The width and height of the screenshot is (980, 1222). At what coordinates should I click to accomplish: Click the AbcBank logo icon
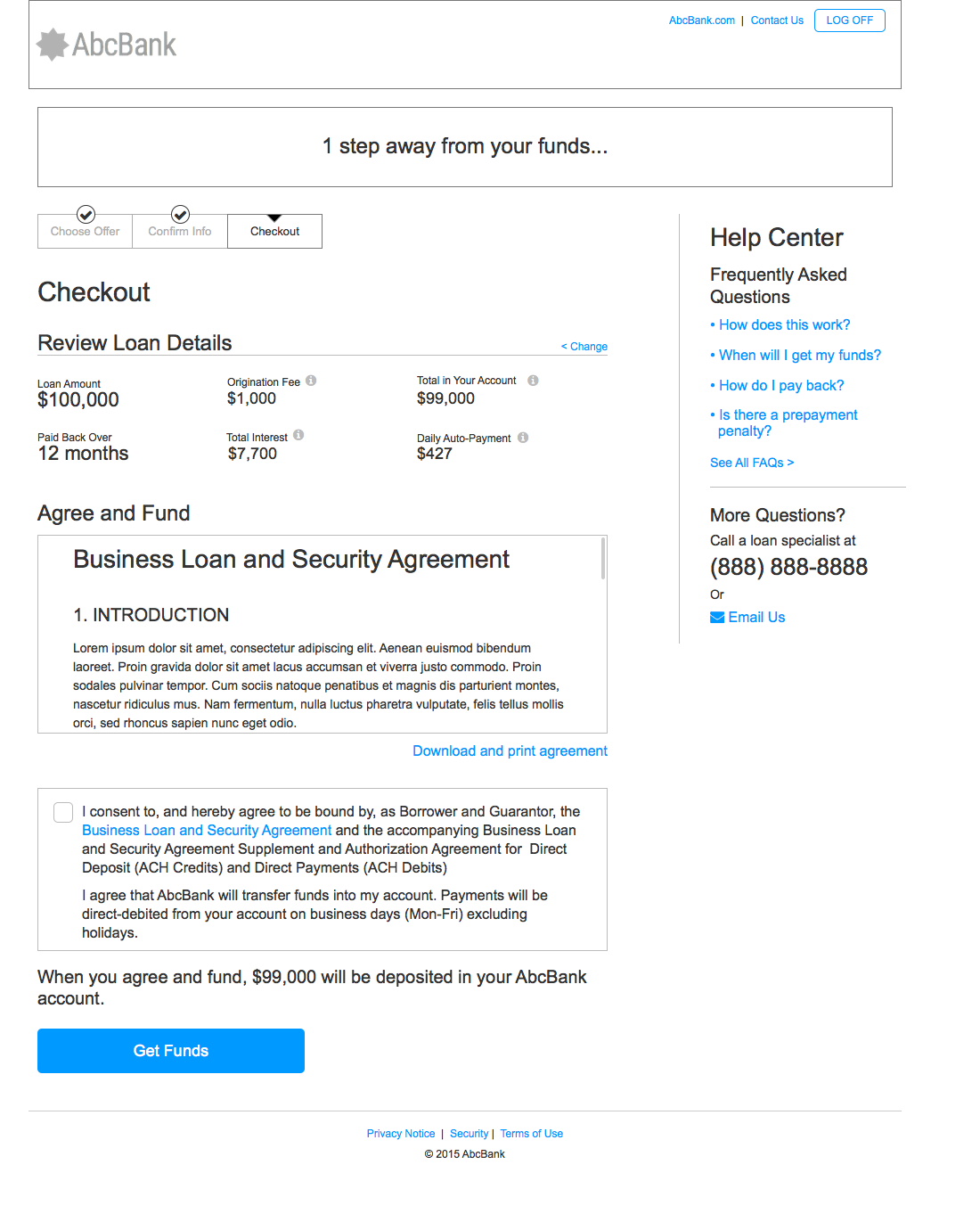click(x=53, y=45)
